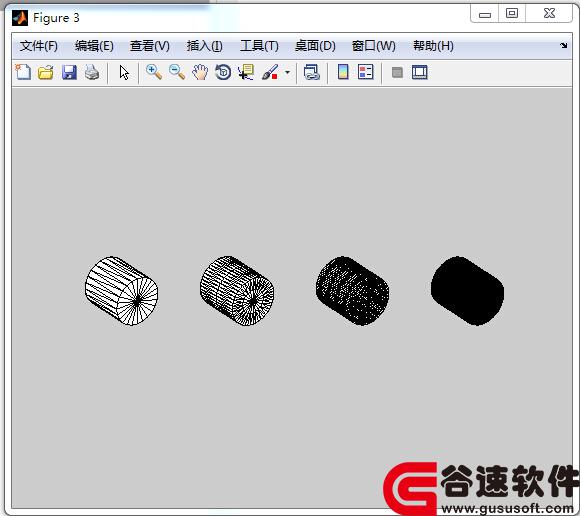Open the 文件(F) menu

pyautogui.click(x=39, y=46)
